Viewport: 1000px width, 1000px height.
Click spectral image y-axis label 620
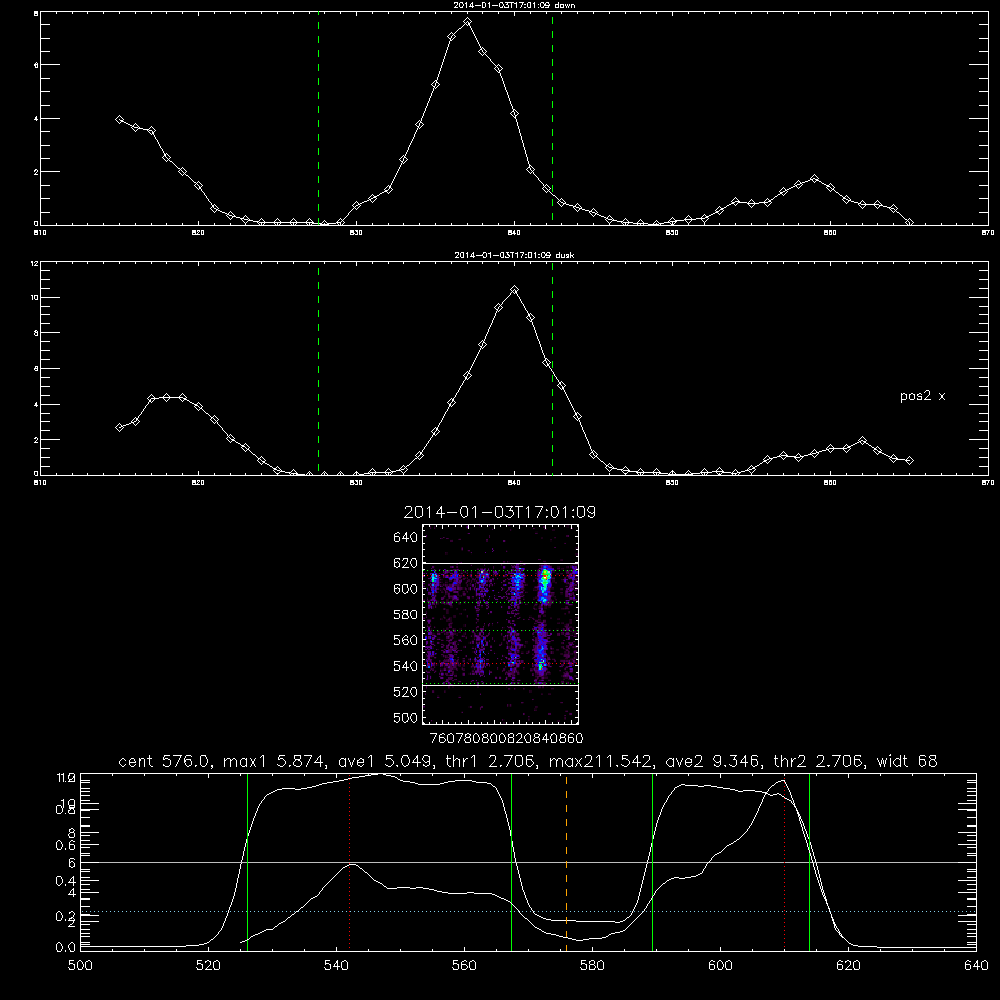(x=405, y=564)
